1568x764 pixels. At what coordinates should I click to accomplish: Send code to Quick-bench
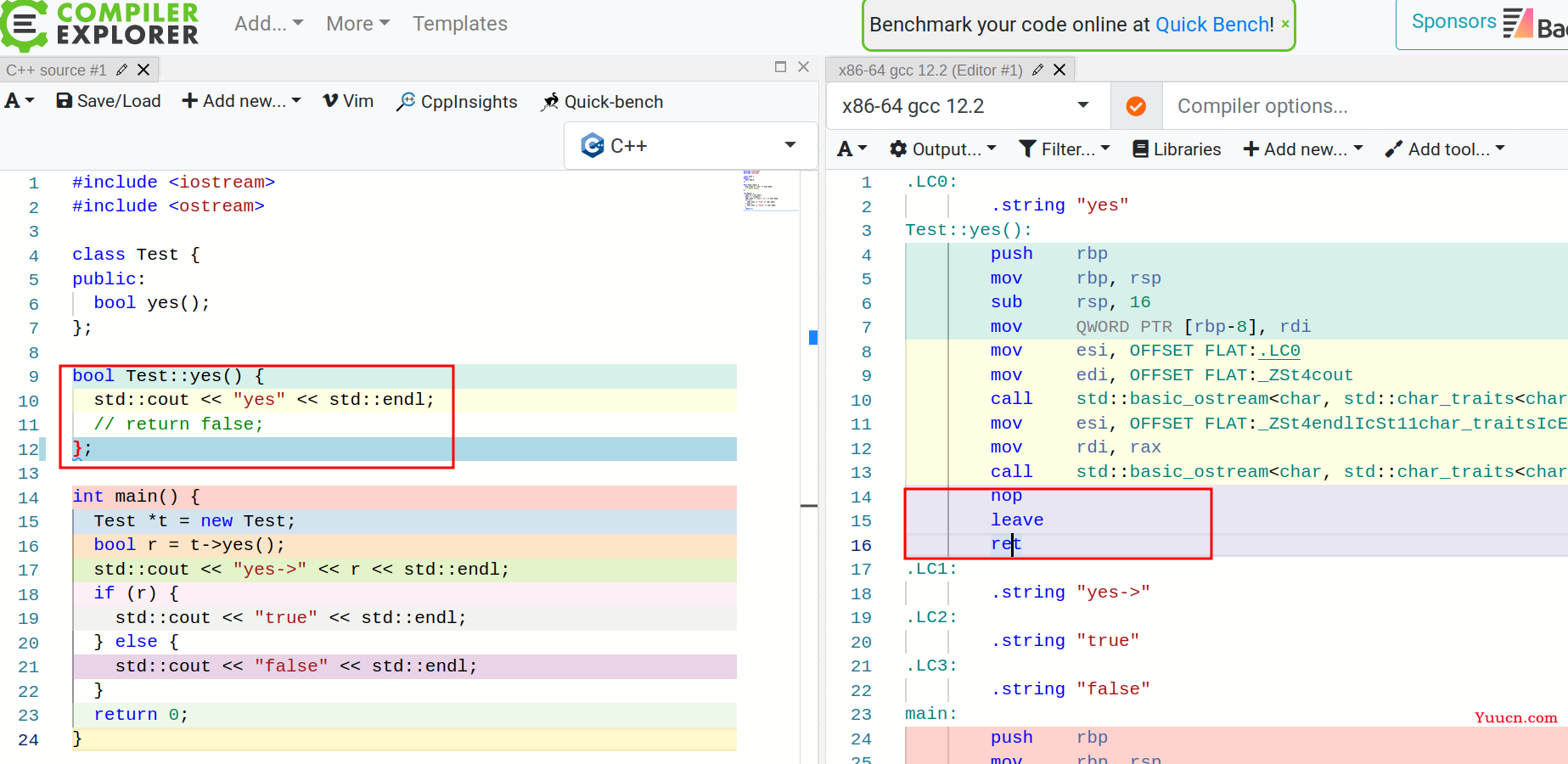point(602,102)
